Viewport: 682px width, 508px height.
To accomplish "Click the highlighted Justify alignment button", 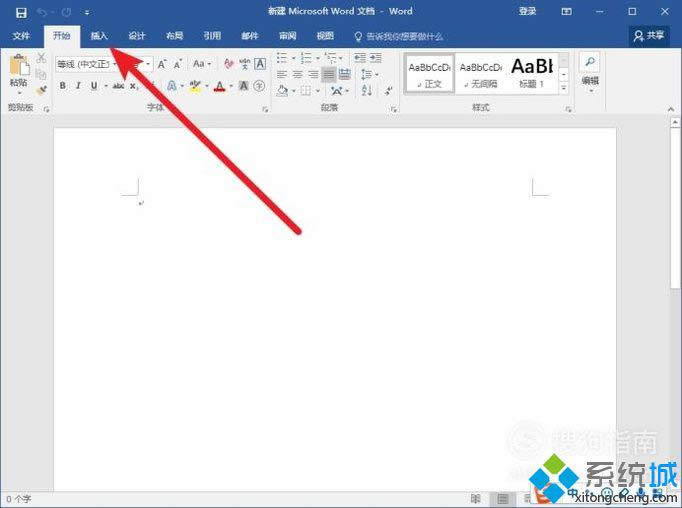I will tap(329, 74).
